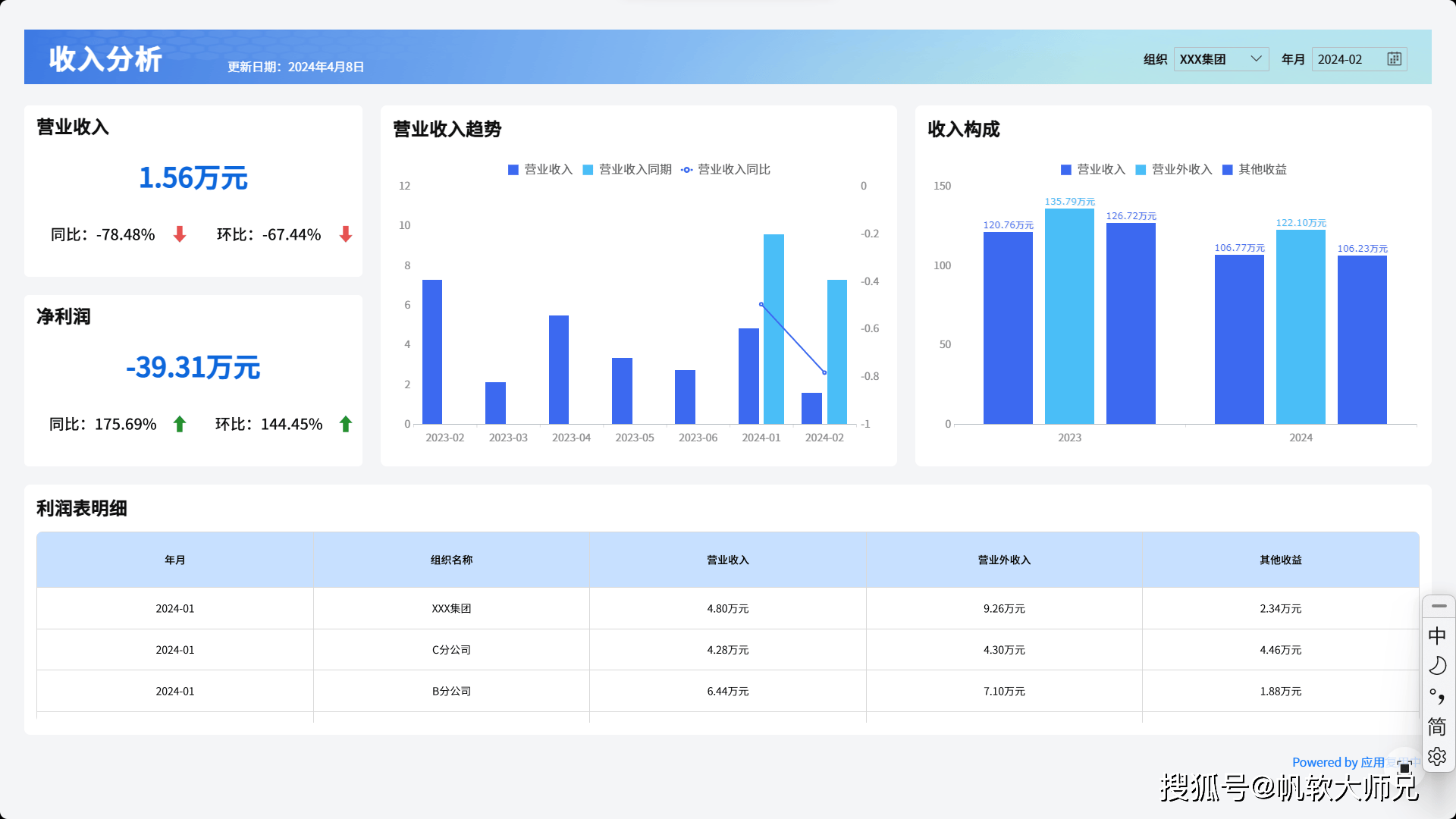Open the input method settings gear icon
Viewport: 1456px width, 819px height.
point(1437,757)
